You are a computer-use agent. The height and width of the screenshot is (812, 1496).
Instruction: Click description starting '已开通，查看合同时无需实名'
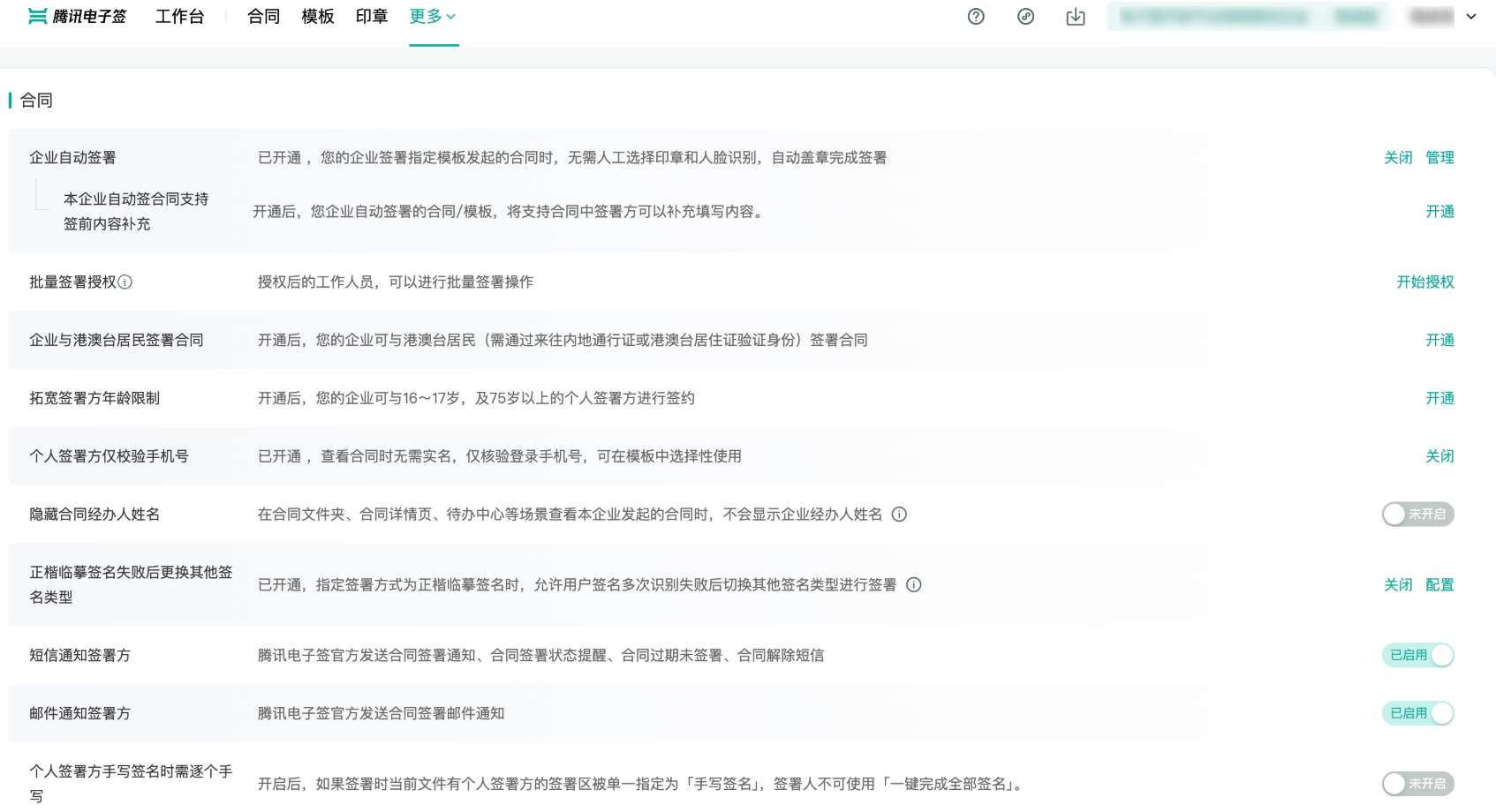[500, 456]
